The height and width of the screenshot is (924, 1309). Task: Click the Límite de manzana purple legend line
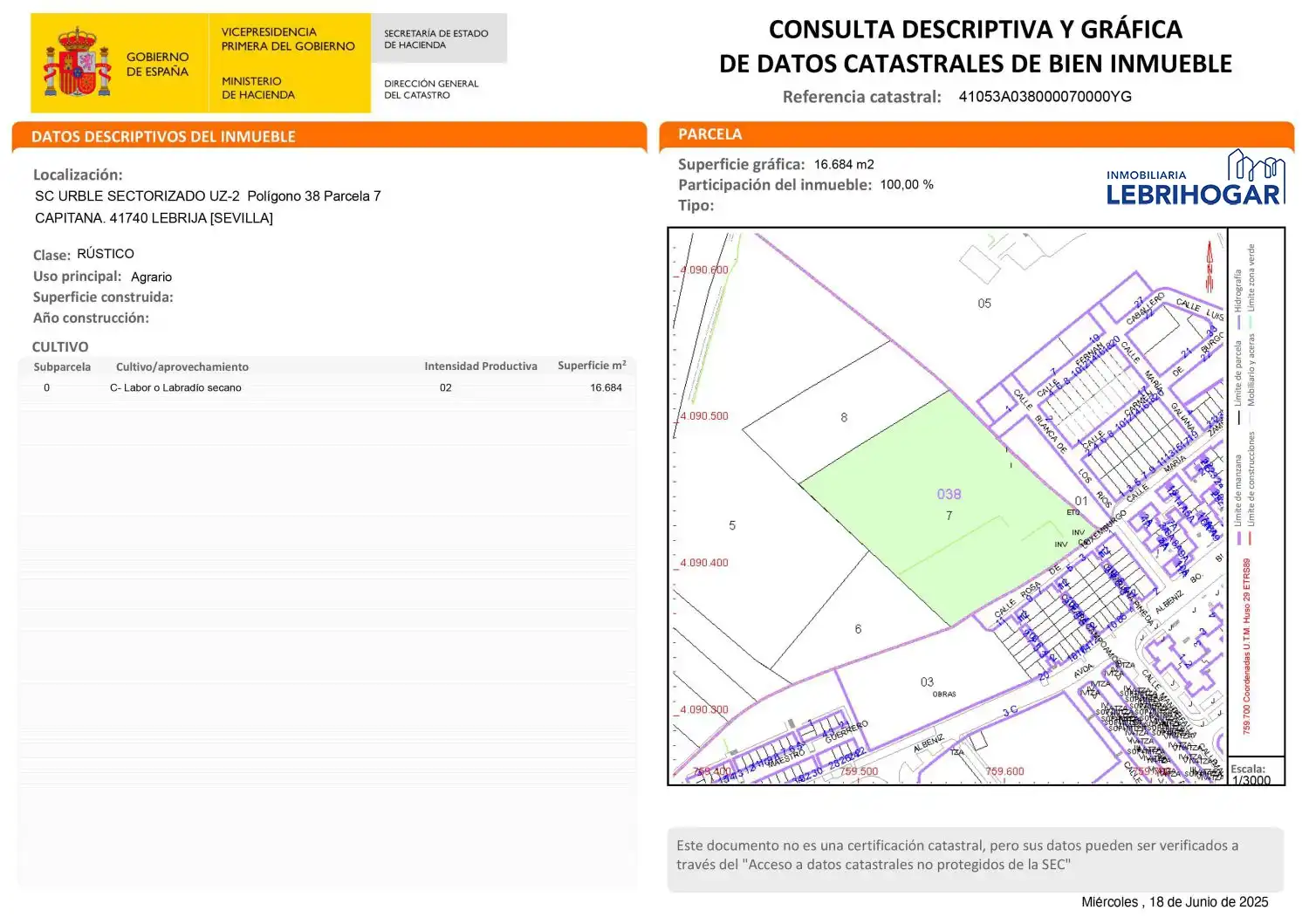pyautogui.click(x=1238, y=537)
